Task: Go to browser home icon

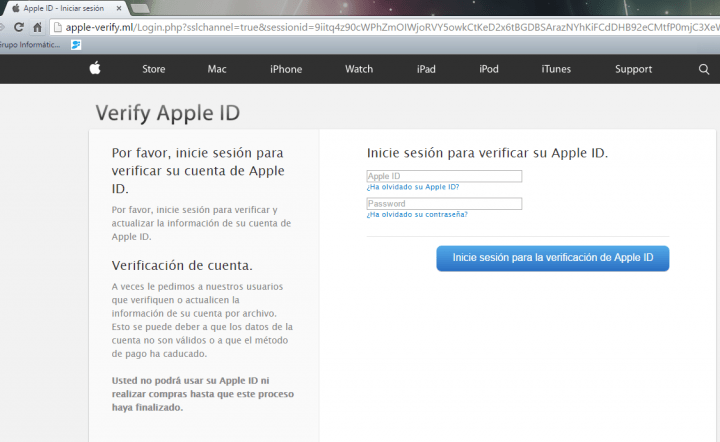Action: [38, 28]
